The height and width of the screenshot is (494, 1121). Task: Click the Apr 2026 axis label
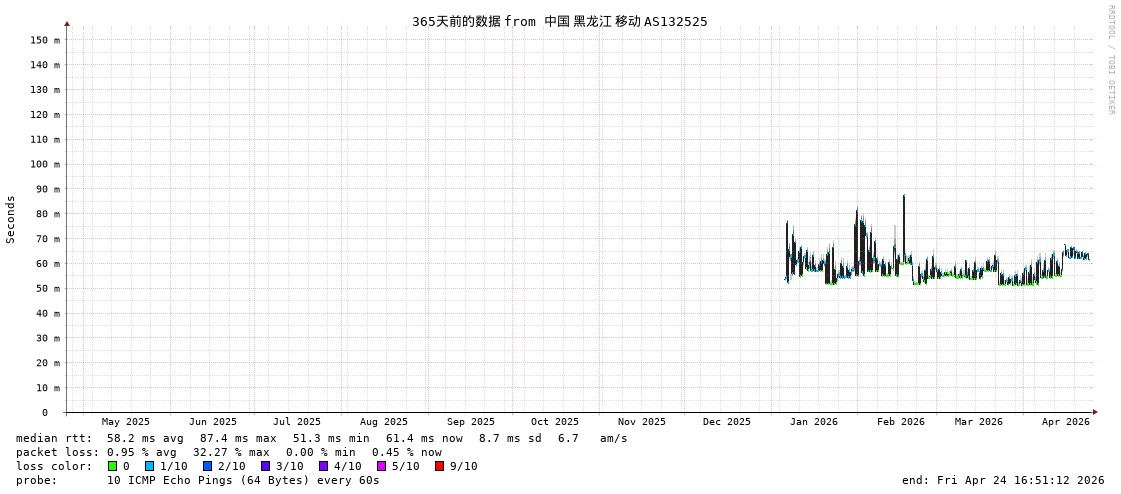(x=1065, y=422)
